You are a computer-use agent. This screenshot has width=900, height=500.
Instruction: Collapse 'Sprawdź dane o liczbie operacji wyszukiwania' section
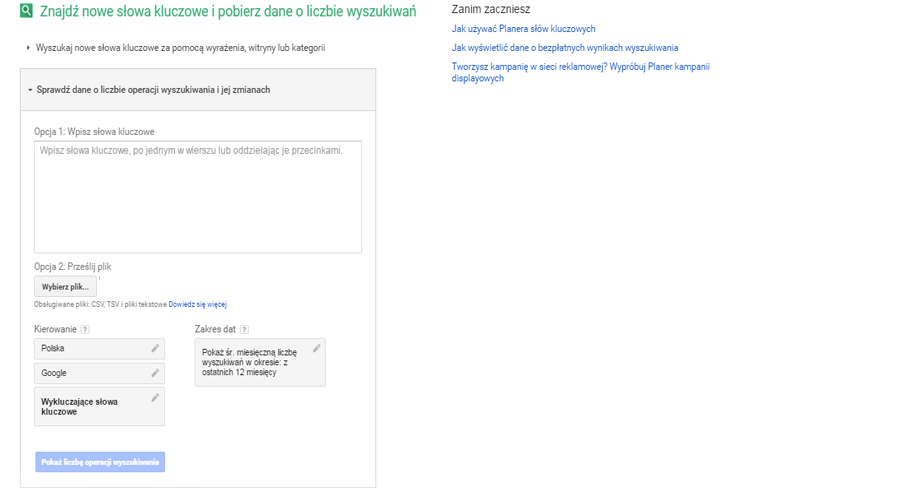[x=153, y=90]
